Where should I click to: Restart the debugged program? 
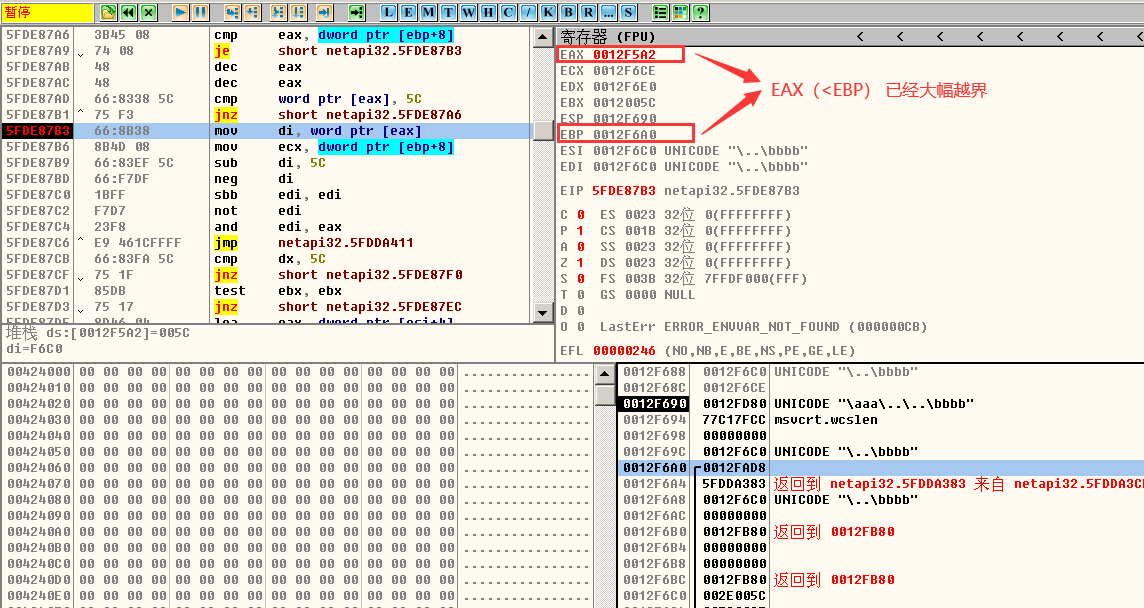129,12
